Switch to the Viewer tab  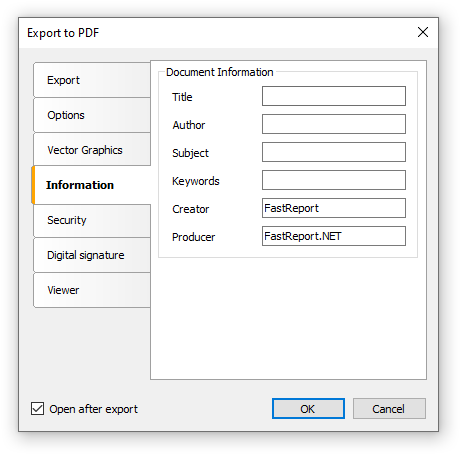point(92,290)
